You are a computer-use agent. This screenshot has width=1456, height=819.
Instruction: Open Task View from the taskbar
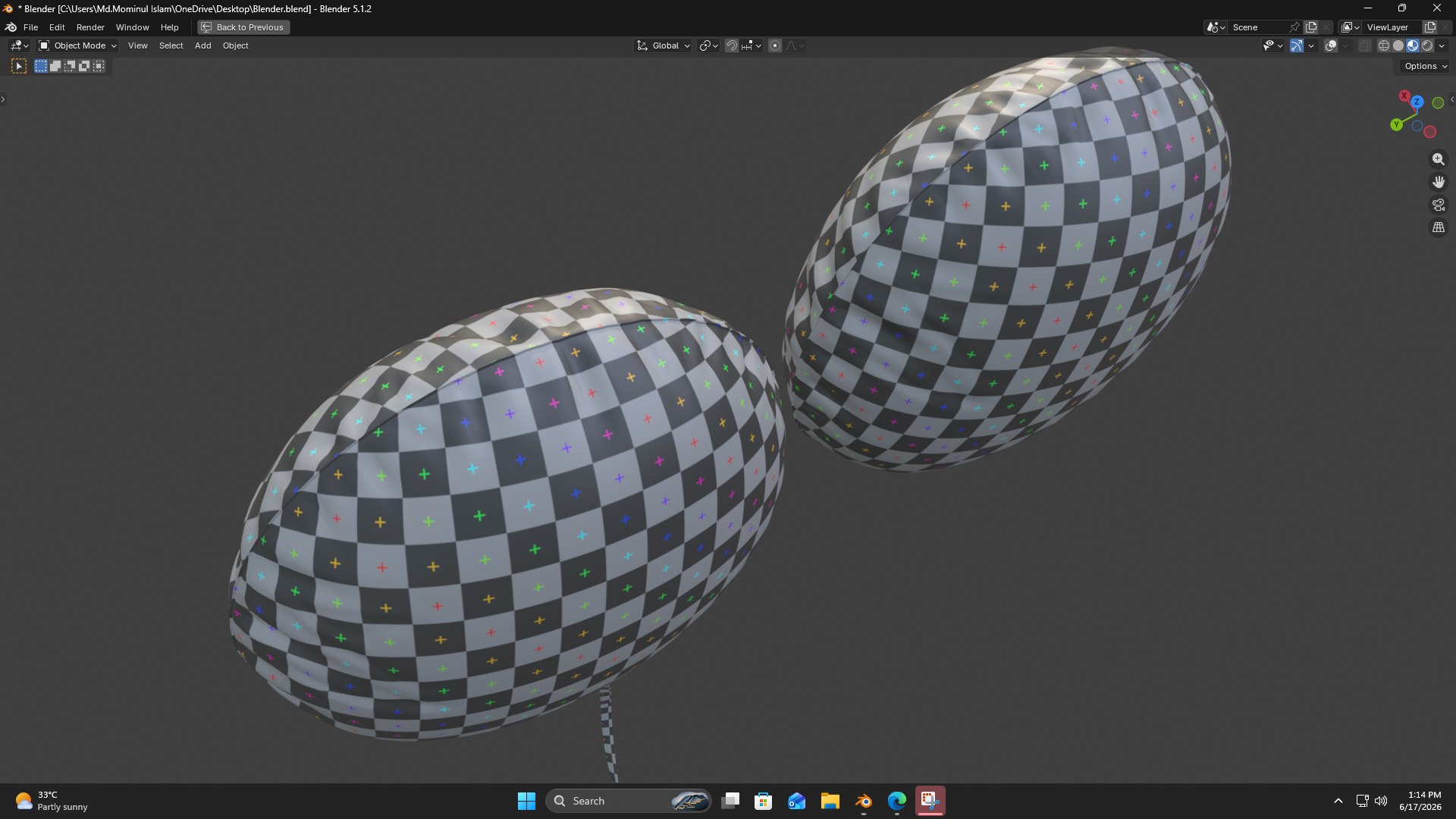(730, 801)
